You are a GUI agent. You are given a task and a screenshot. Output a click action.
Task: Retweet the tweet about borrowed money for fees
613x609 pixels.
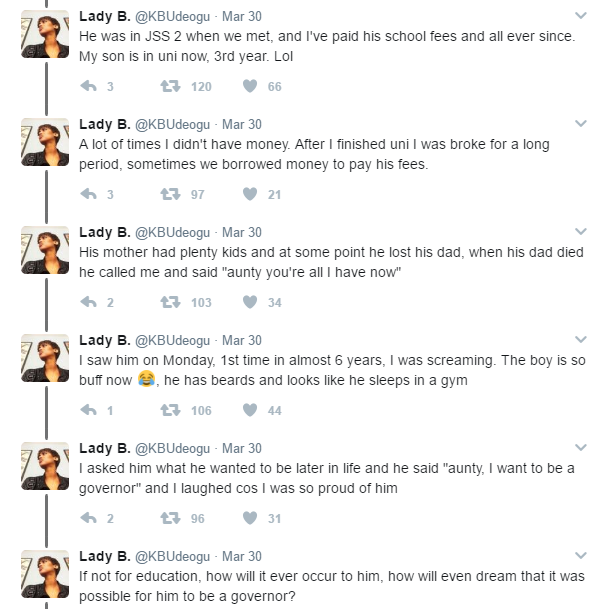coord(170,194)
